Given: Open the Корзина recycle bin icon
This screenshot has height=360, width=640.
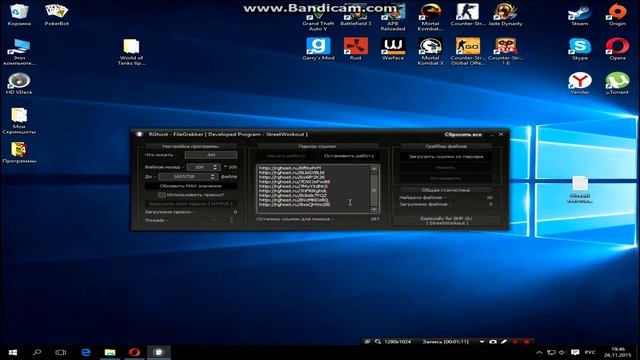Looking at the screenshot, I should point(19,15).
